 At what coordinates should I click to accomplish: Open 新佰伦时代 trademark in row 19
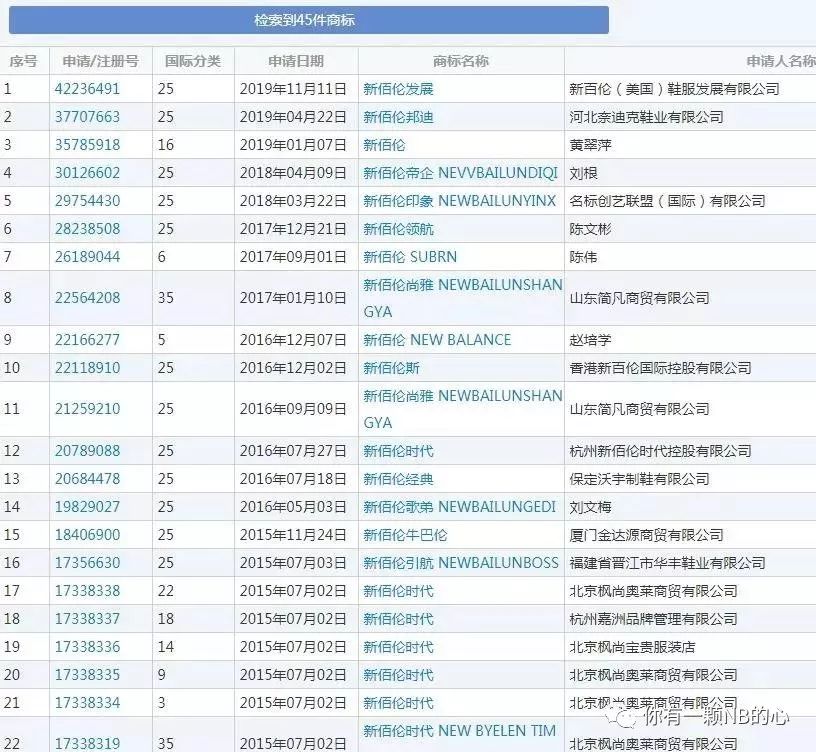(x=398, y=647)
